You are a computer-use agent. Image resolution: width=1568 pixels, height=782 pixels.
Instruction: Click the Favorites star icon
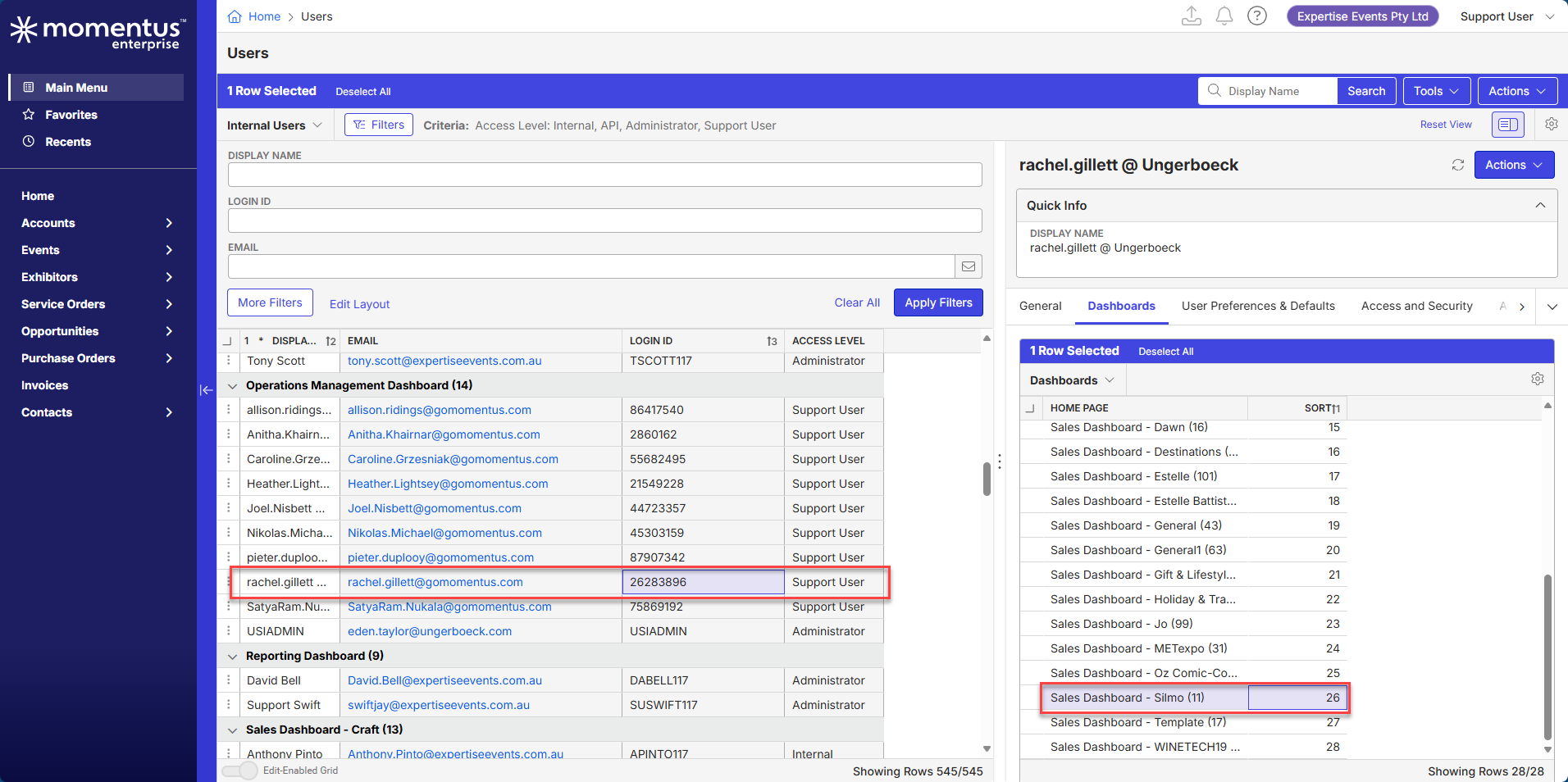coord(29,115)
